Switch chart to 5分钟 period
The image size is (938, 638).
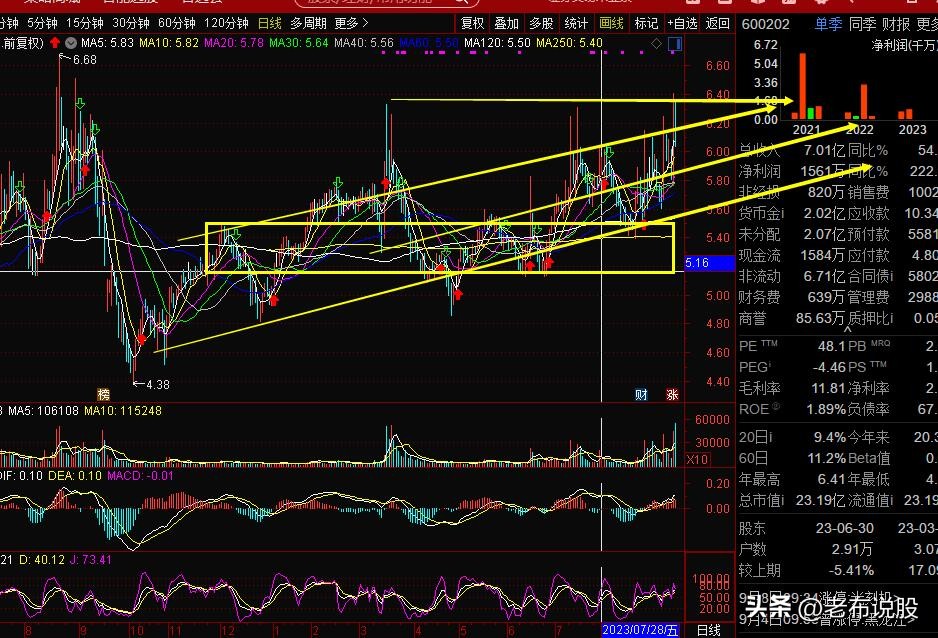[x=42, y=23]
